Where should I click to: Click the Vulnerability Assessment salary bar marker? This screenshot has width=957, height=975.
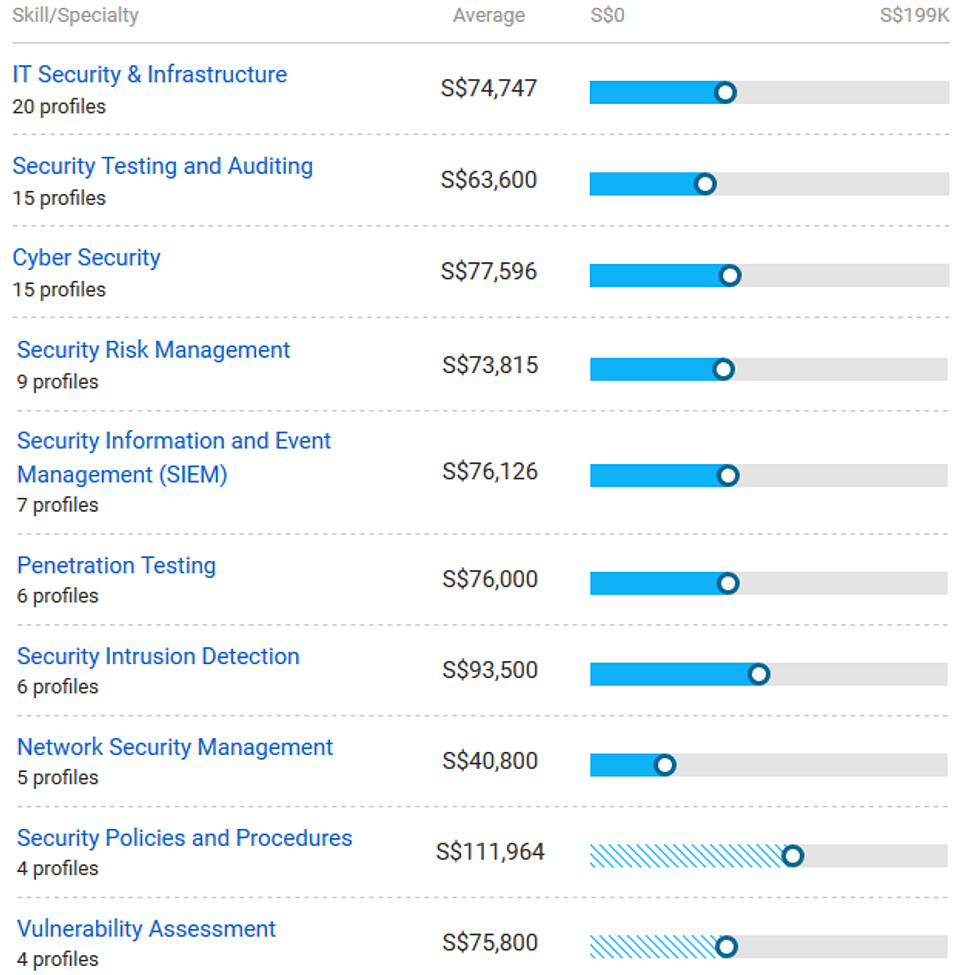click(x=727, y=947)
